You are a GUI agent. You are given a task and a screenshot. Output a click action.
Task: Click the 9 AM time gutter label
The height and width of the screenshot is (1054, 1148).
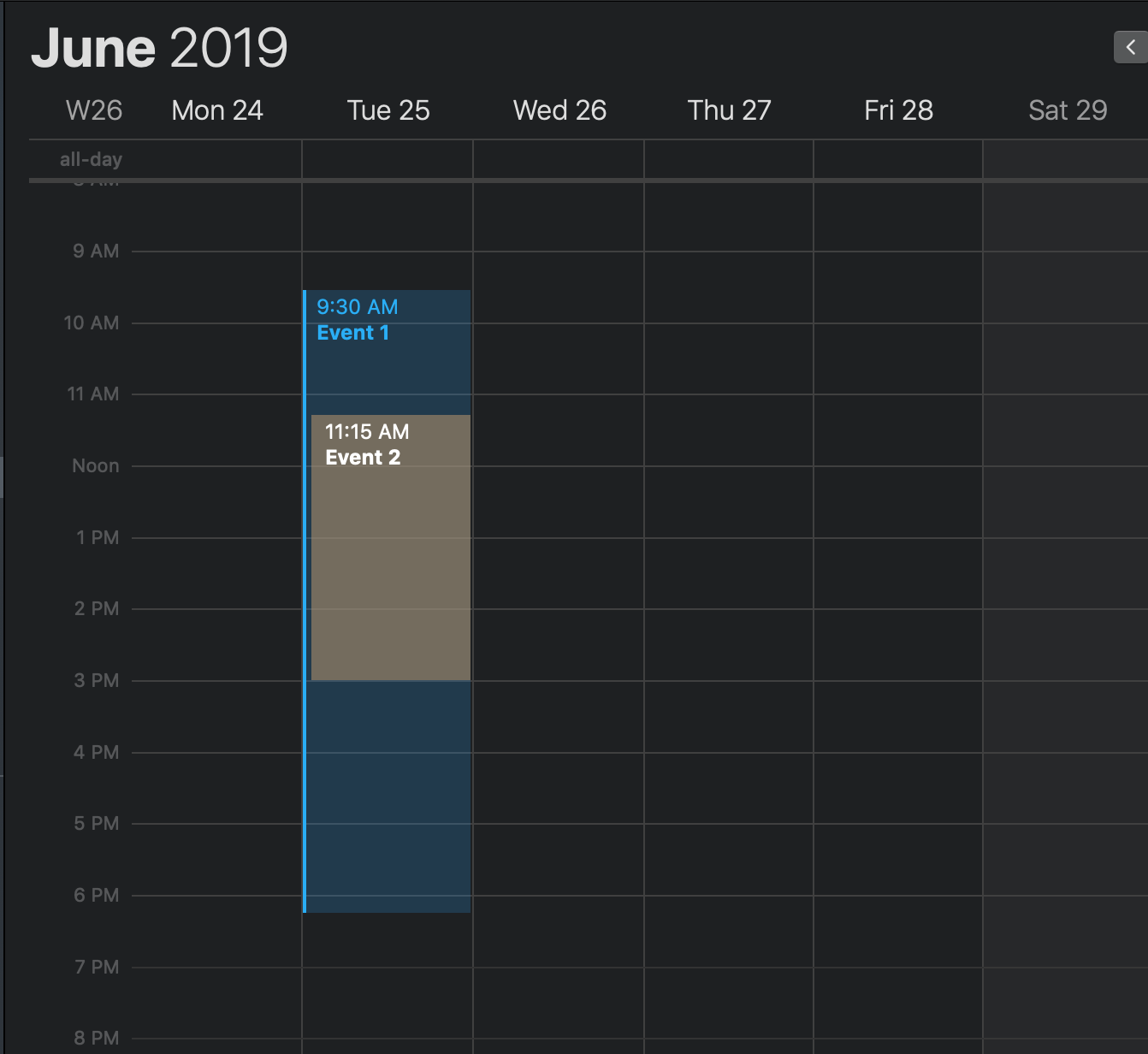[96, 250]
